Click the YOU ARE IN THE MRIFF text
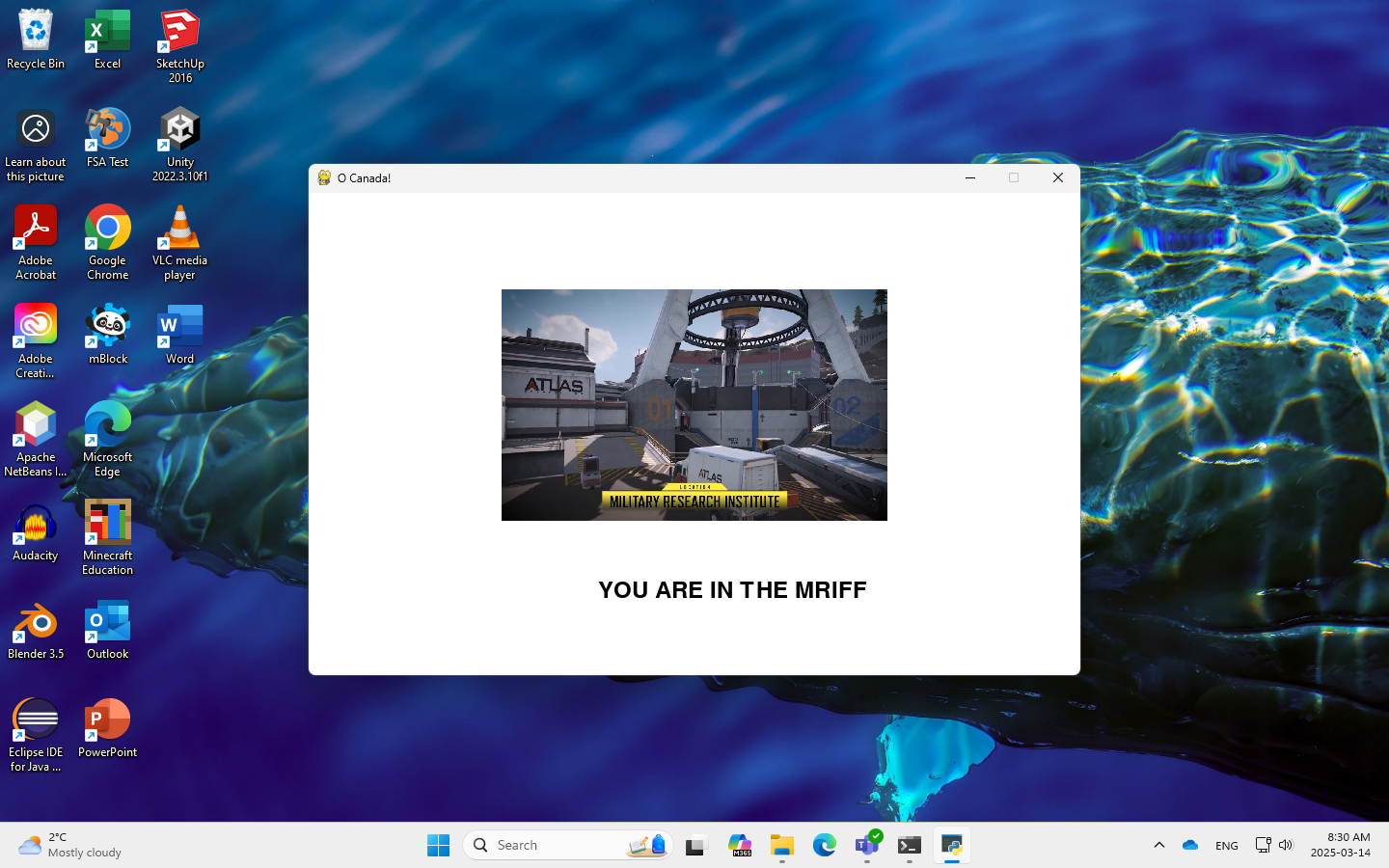1389x868 pixels. [732, 590]
